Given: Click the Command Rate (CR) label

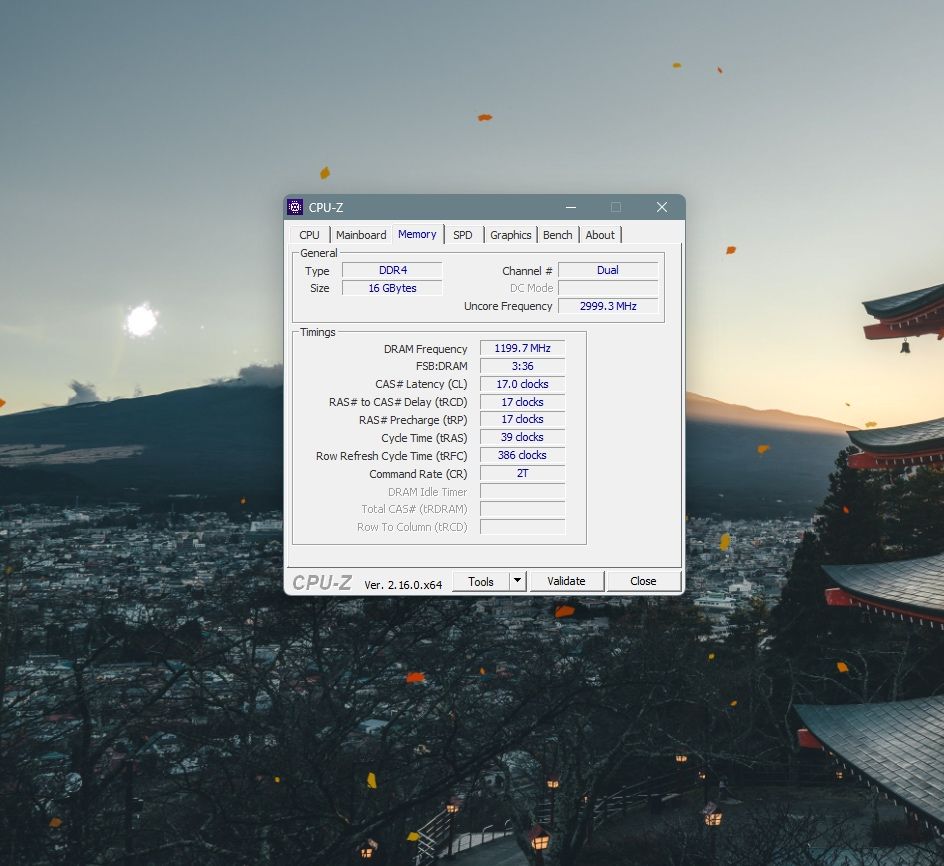Looking at the screenshot, I should [418, 474].
